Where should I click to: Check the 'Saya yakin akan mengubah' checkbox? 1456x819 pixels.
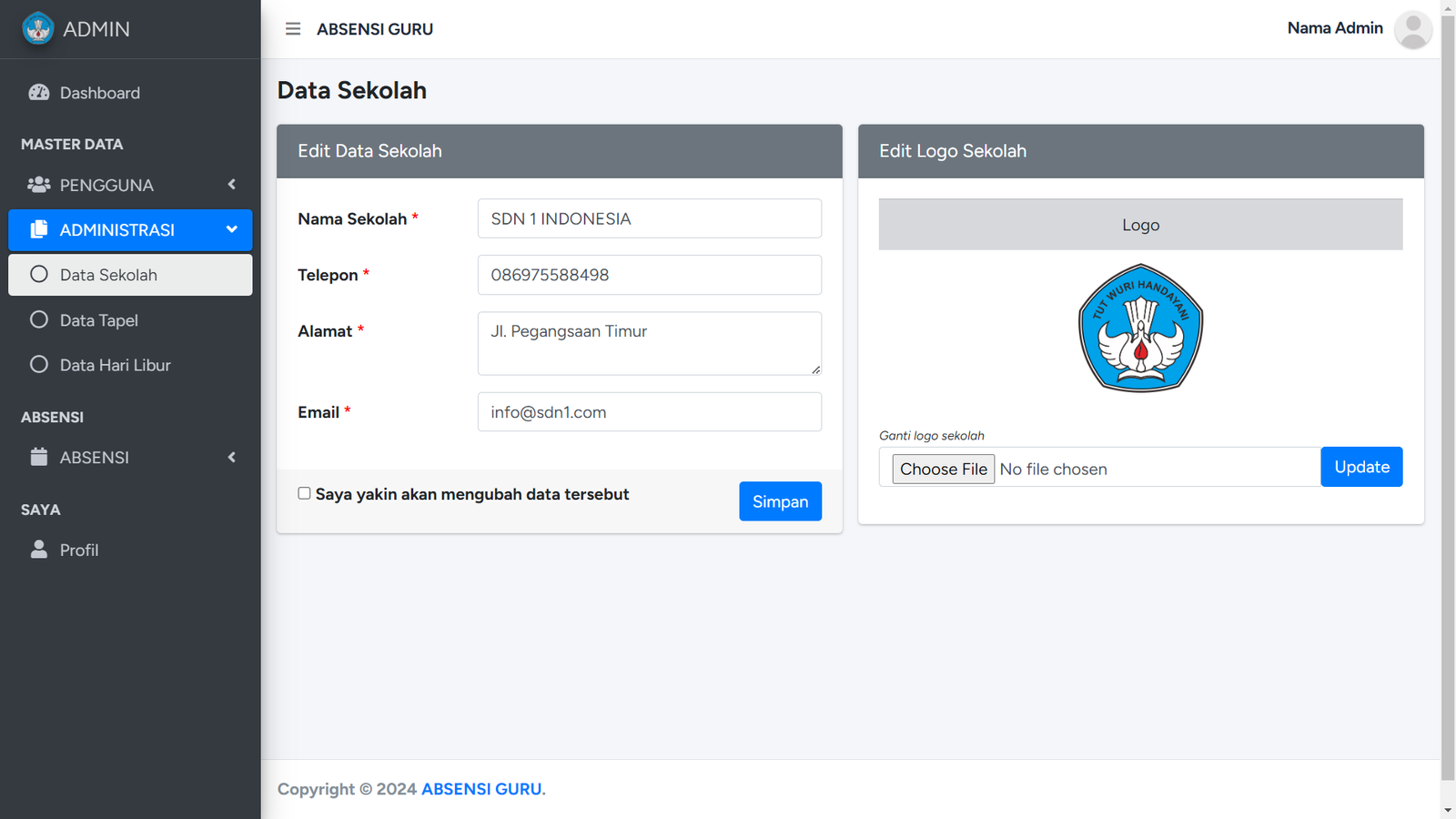[304, 493]
